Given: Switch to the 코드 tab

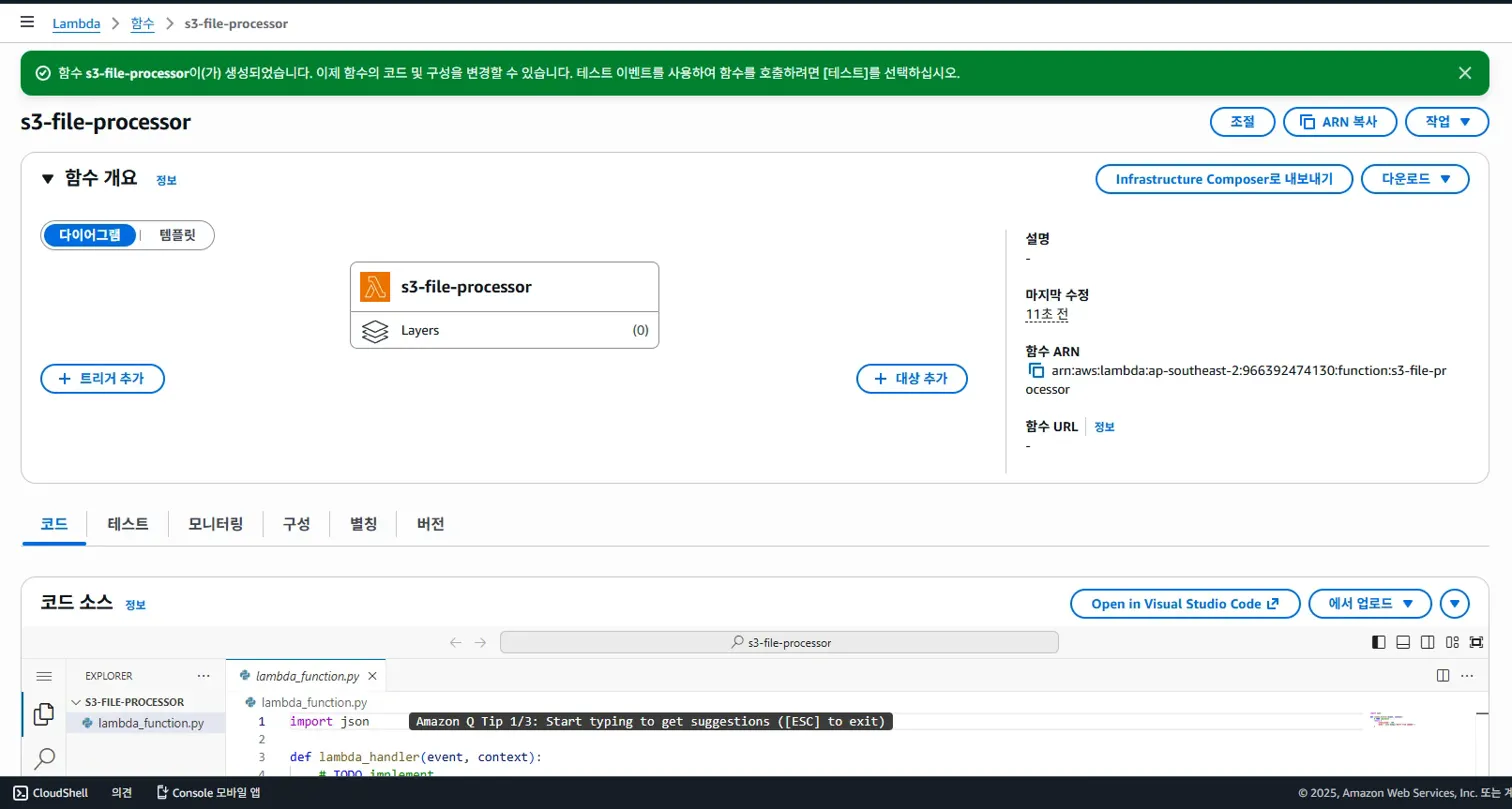Looking at the screenshot, I should click(54, 524).
